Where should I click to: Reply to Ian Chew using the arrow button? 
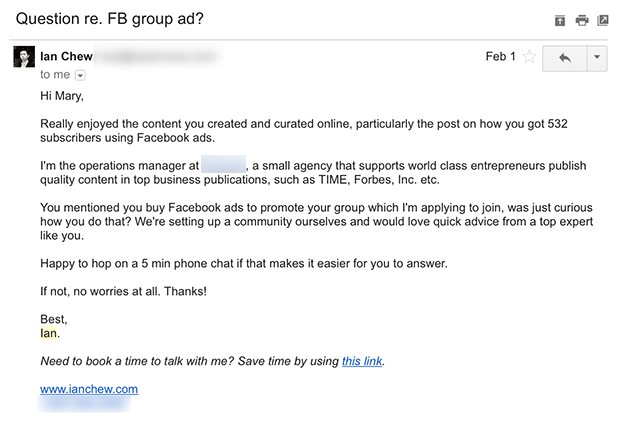click(565, 58)
